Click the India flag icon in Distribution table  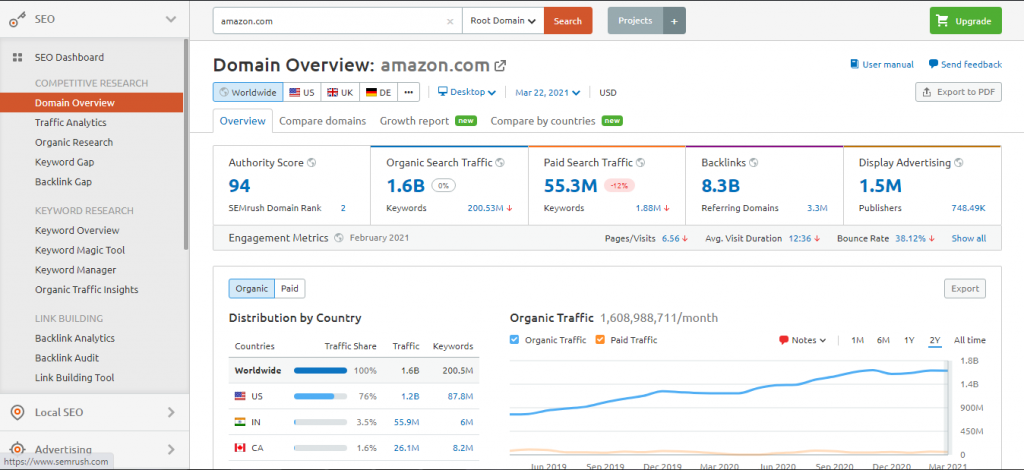pyautogui.click(x=240, y=422)
